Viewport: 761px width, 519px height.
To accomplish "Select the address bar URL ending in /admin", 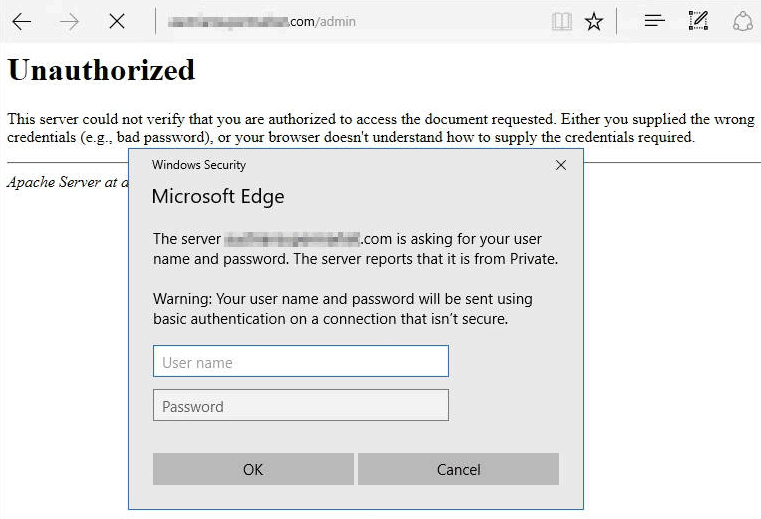I will (x=262, y=21).
